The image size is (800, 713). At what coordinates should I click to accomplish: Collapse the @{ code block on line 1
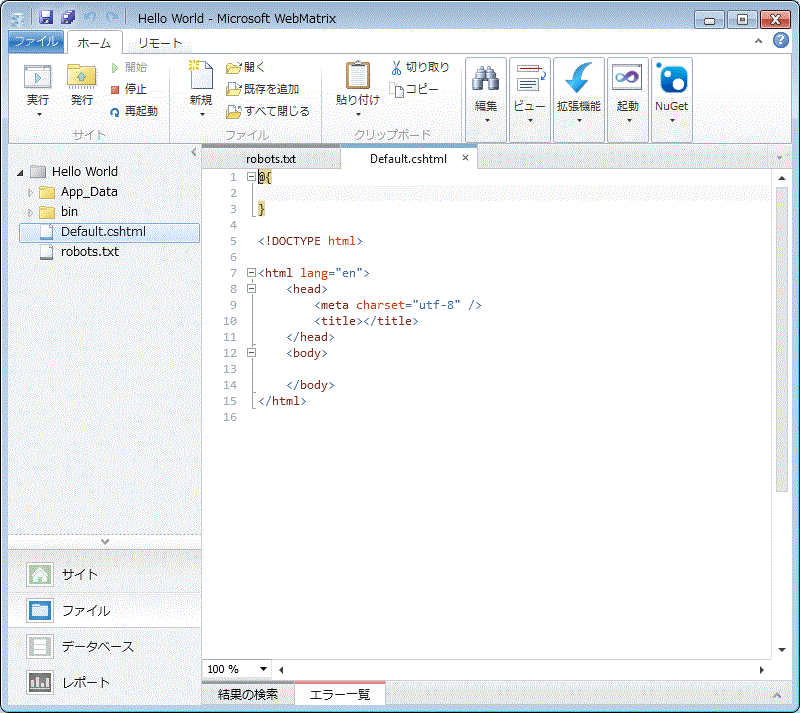pyautogui.click(x=251, y=177)
